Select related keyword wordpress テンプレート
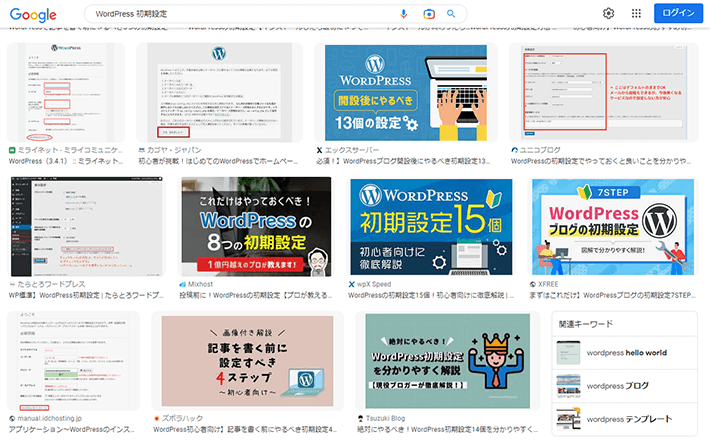This screenshot has height=444, width=710. (629, 419)
